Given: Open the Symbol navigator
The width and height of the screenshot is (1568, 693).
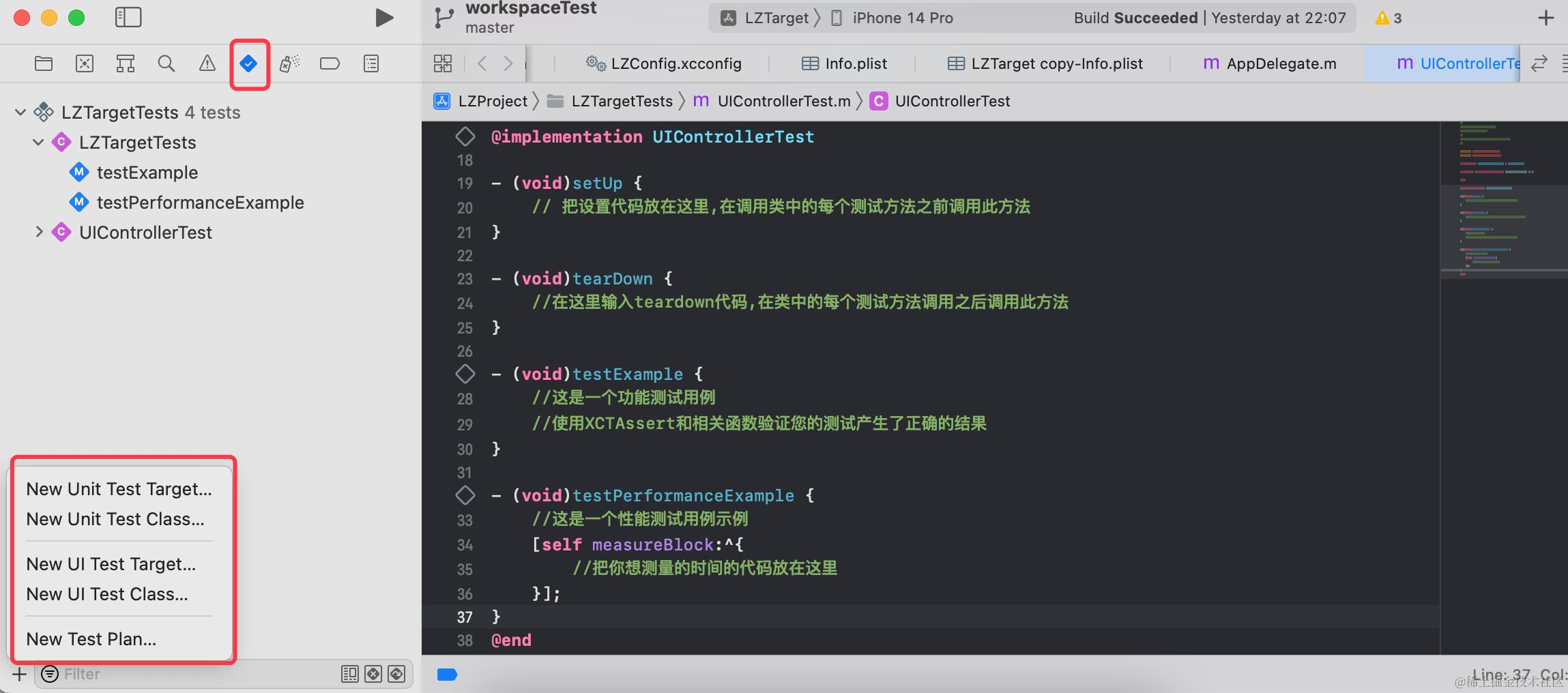Looking at the screenshot, I should pos(126,63).
